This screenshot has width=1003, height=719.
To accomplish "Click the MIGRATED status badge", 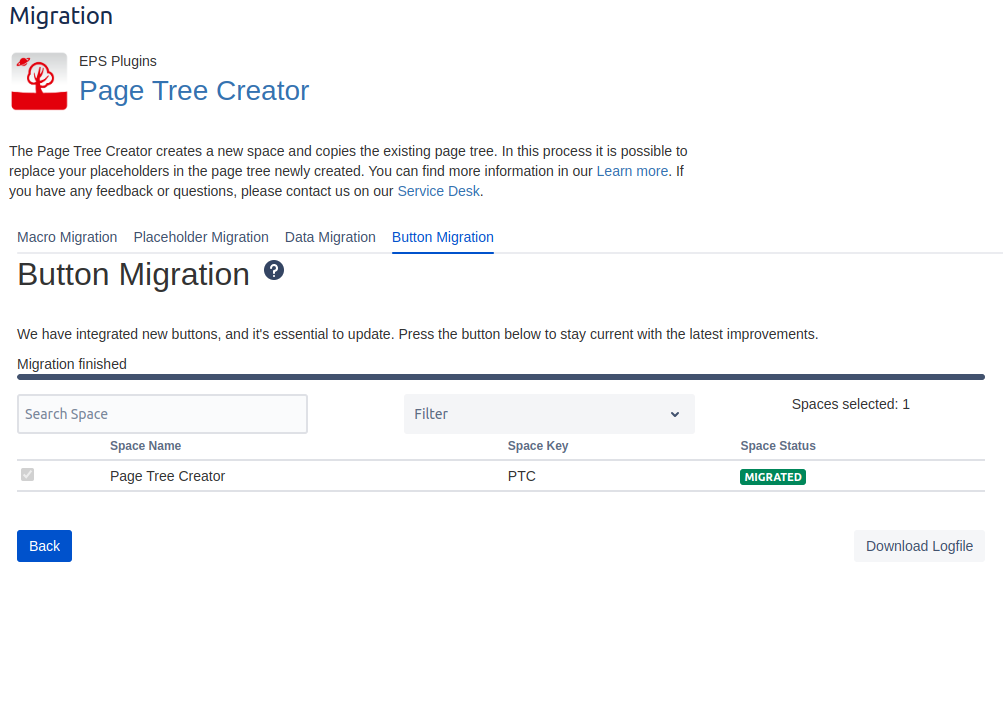I will 772,477.
